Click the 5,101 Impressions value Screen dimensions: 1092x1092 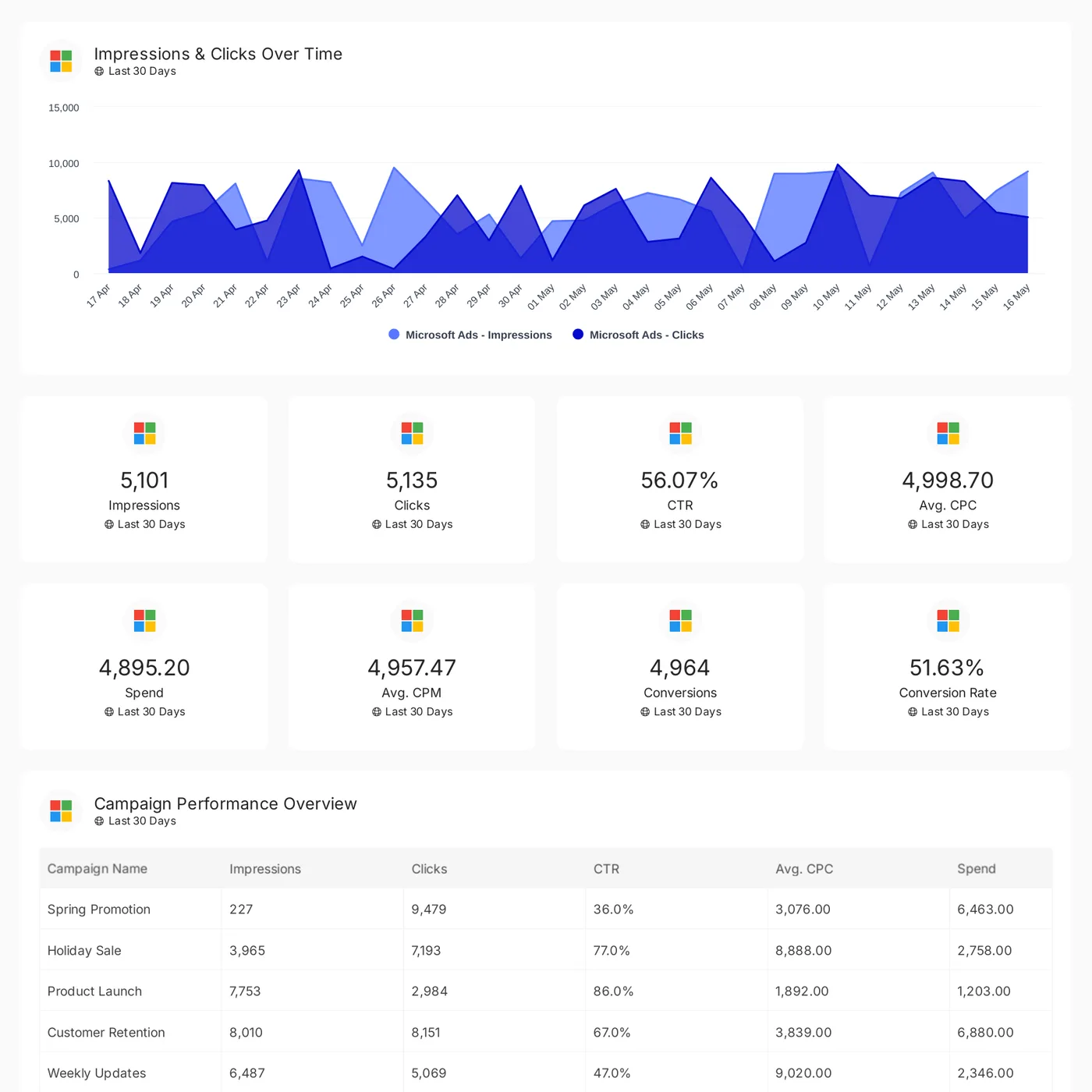click(x=144, y=480)
